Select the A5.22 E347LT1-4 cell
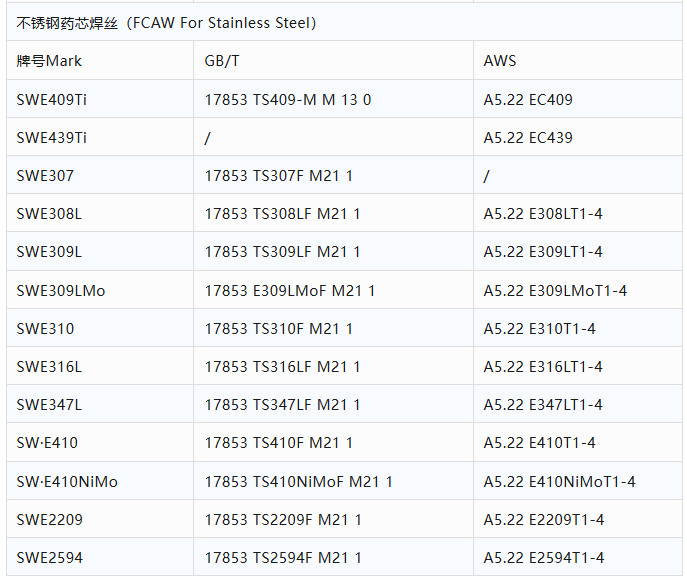The height and width of the screenshot is (583, 687). 543,405
